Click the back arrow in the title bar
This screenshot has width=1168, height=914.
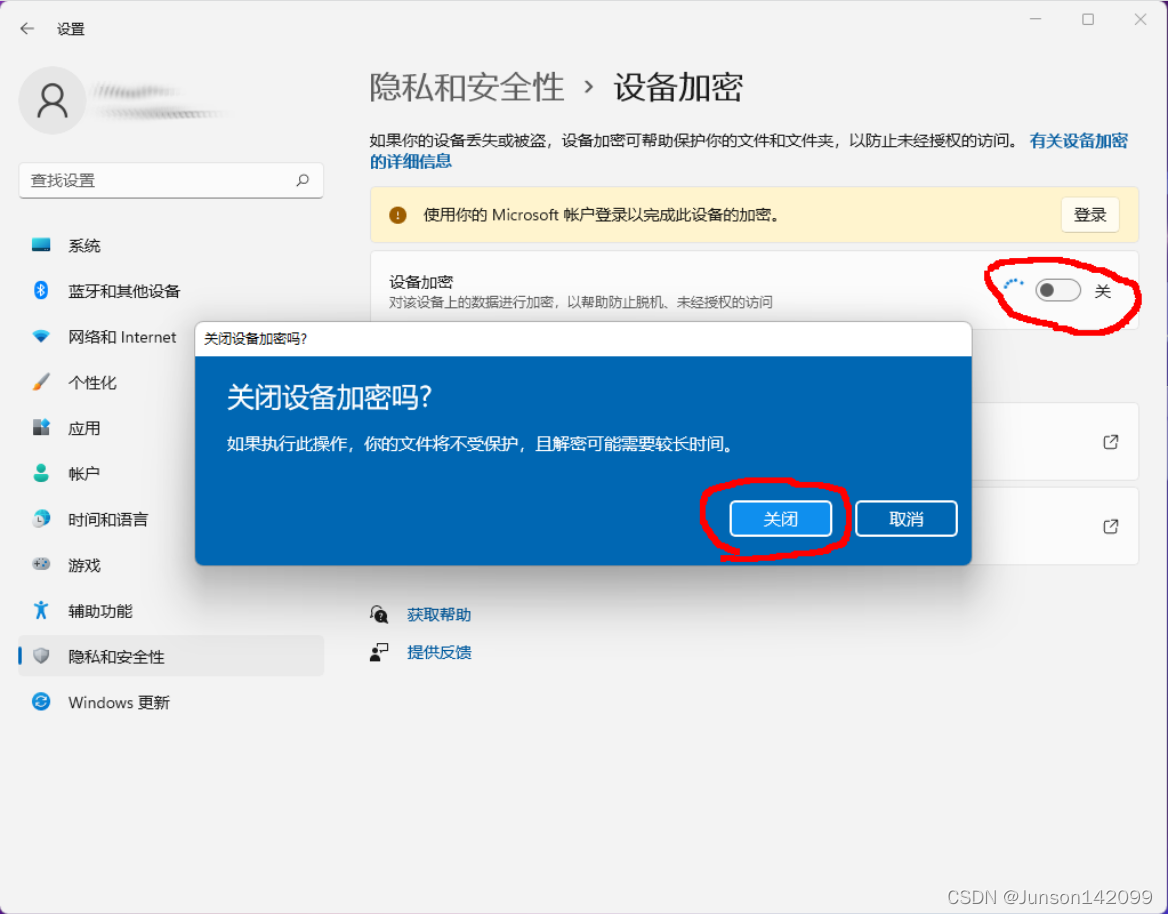click(x=27, y=28)
